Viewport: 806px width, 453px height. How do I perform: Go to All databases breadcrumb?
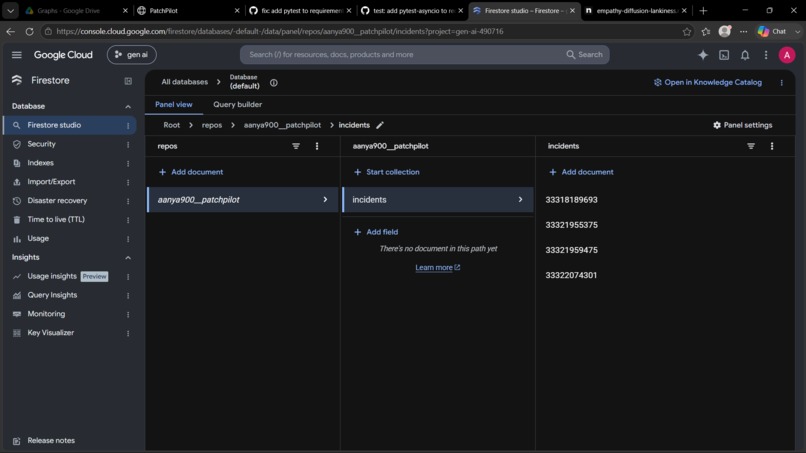point(185,82)
